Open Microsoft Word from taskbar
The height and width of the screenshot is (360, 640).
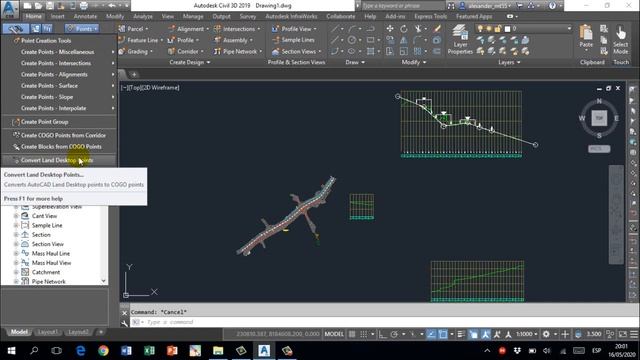point(126,351)
